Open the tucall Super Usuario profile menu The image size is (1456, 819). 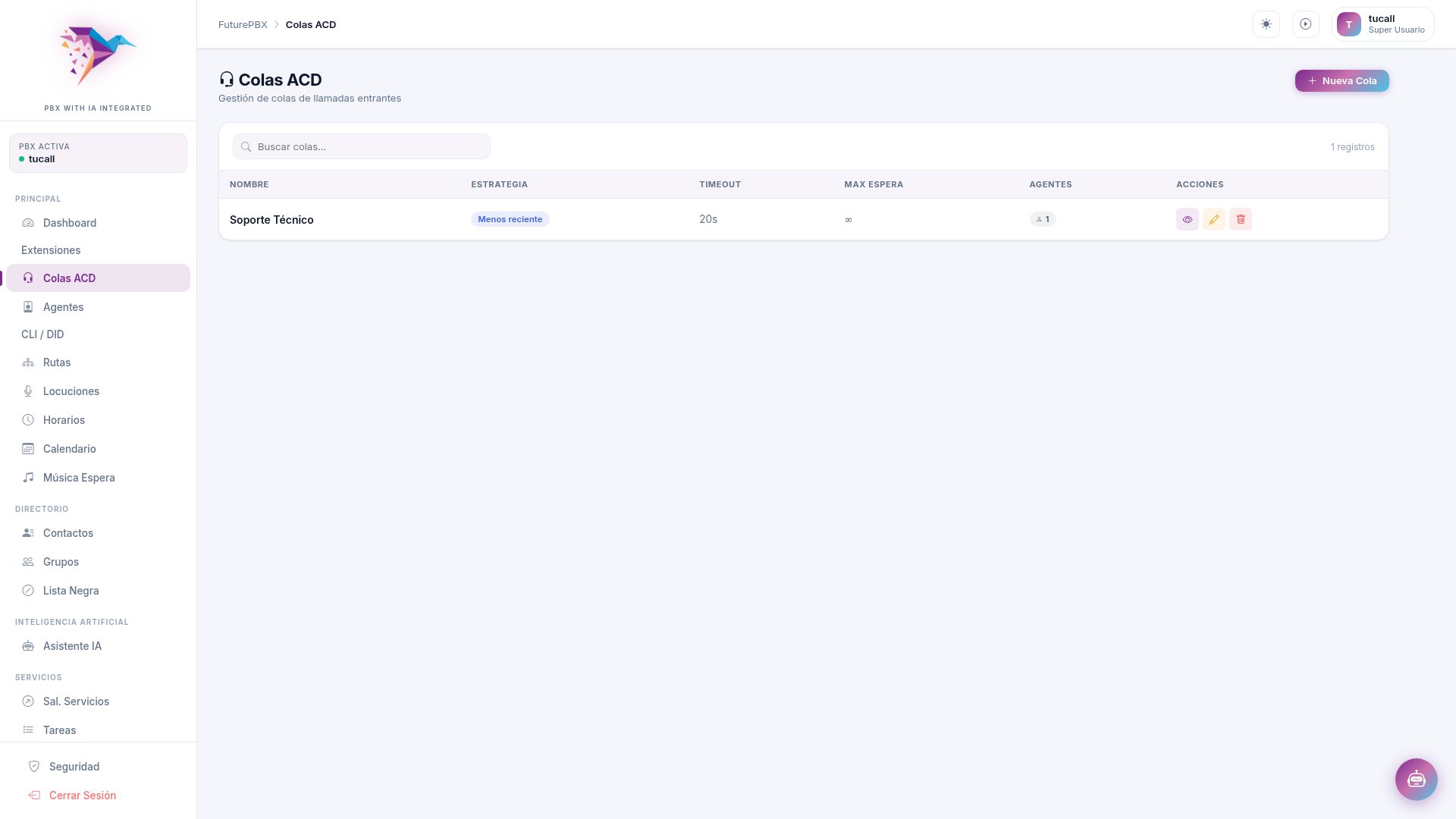tap(1382, 24)
